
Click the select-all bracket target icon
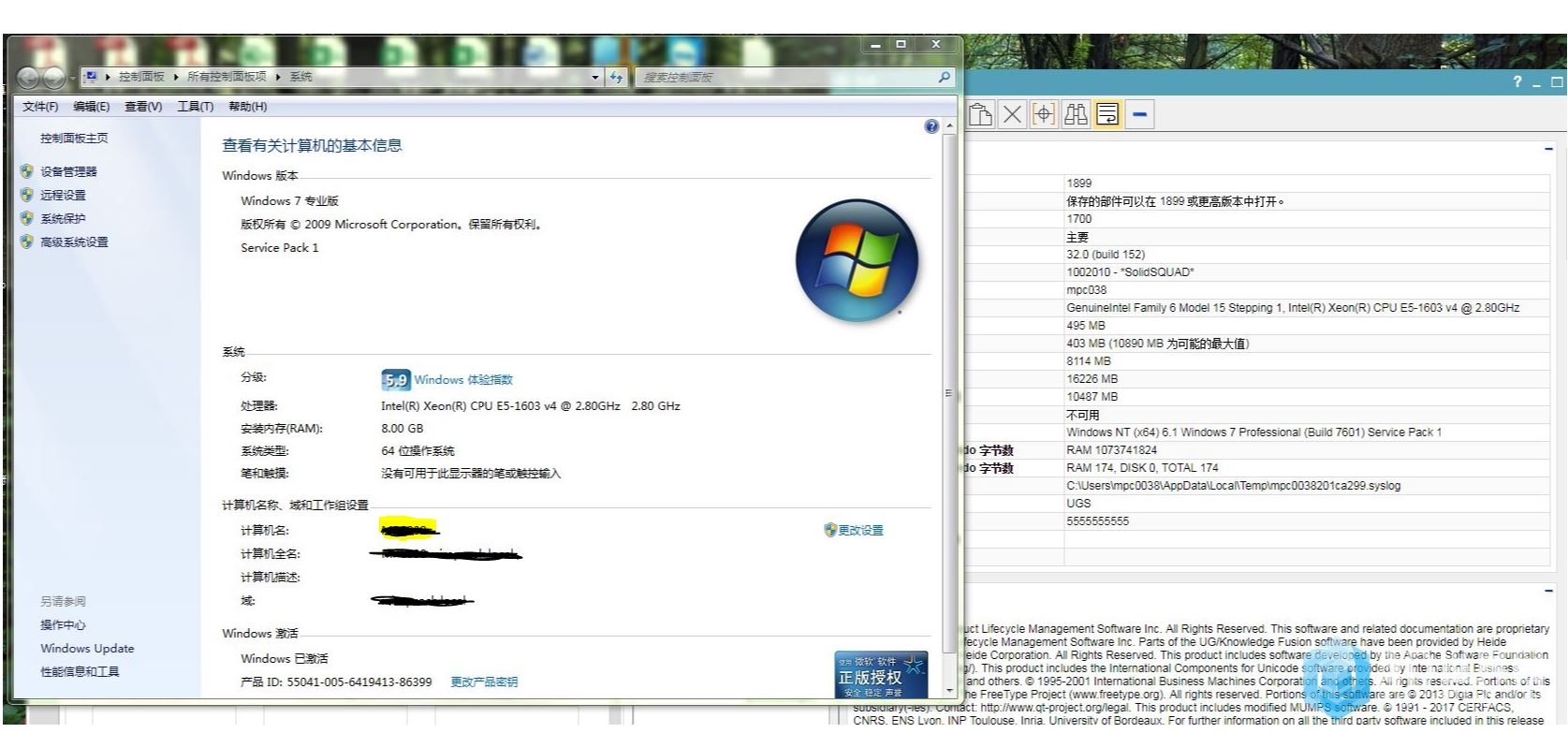[1044, 114]
